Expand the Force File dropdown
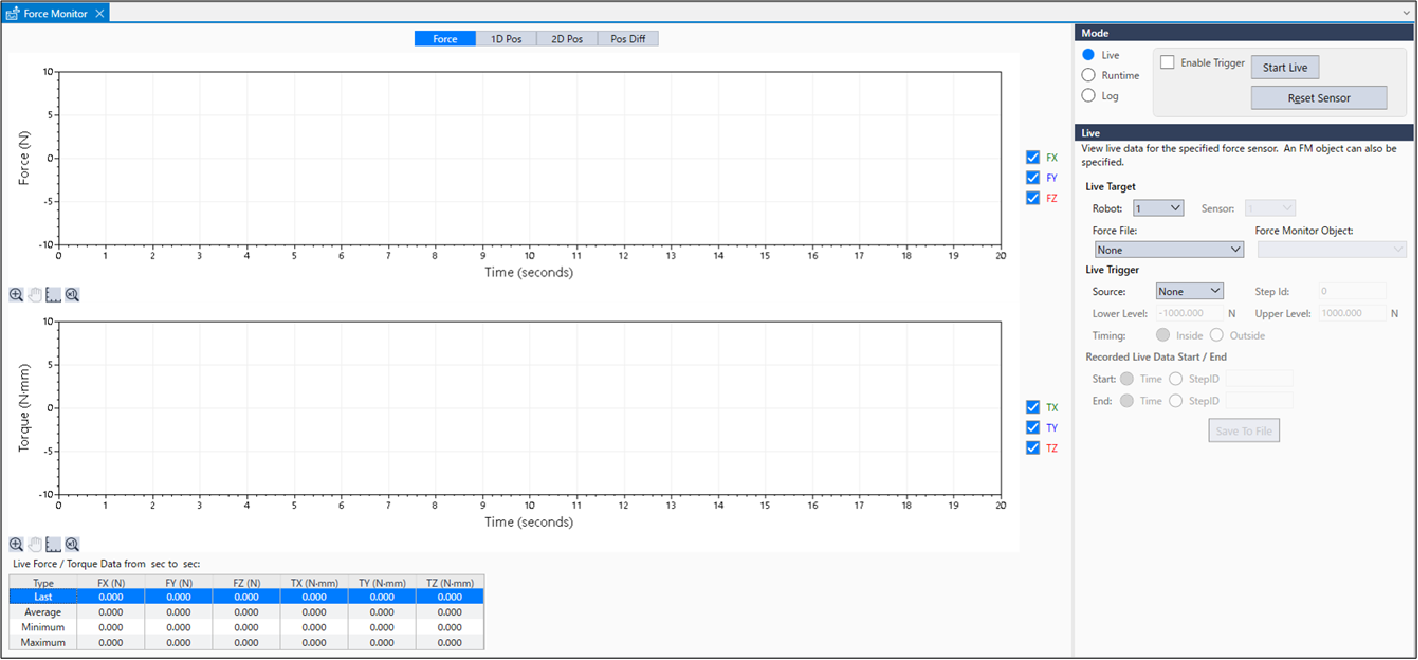The height and width of the screenshot is (660, 1418). tap(1168, 249)
